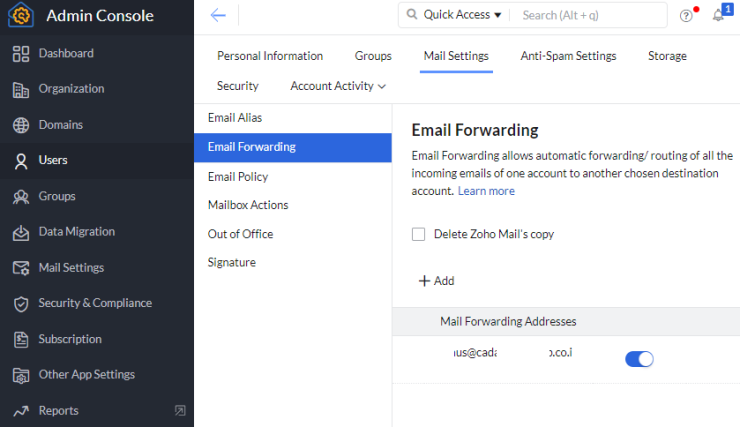This screenshot has height=427, width=740.
Task: Open Reports external link arrow
Action: pos(180,410)
